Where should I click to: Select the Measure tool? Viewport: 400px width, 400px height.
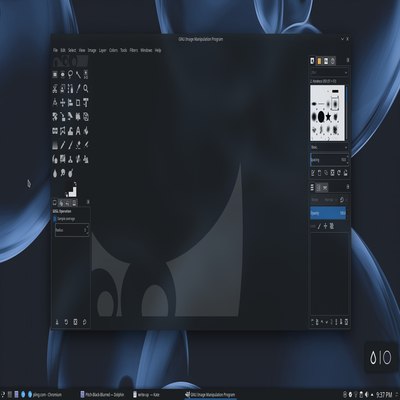point(55,103)
